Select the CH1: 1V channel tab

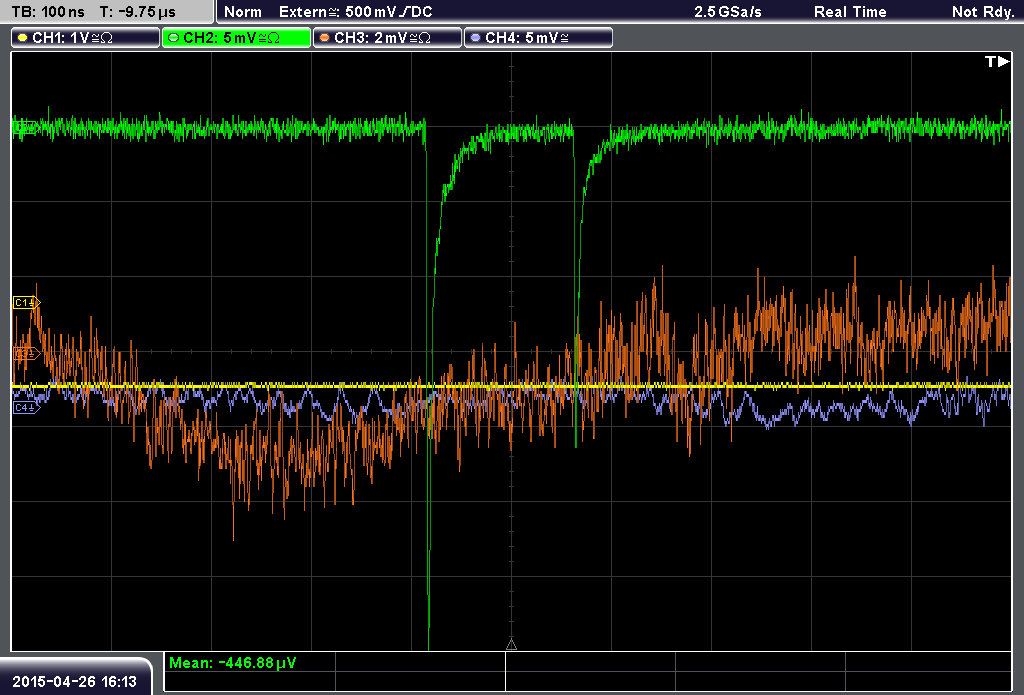[x=86, y=38]
